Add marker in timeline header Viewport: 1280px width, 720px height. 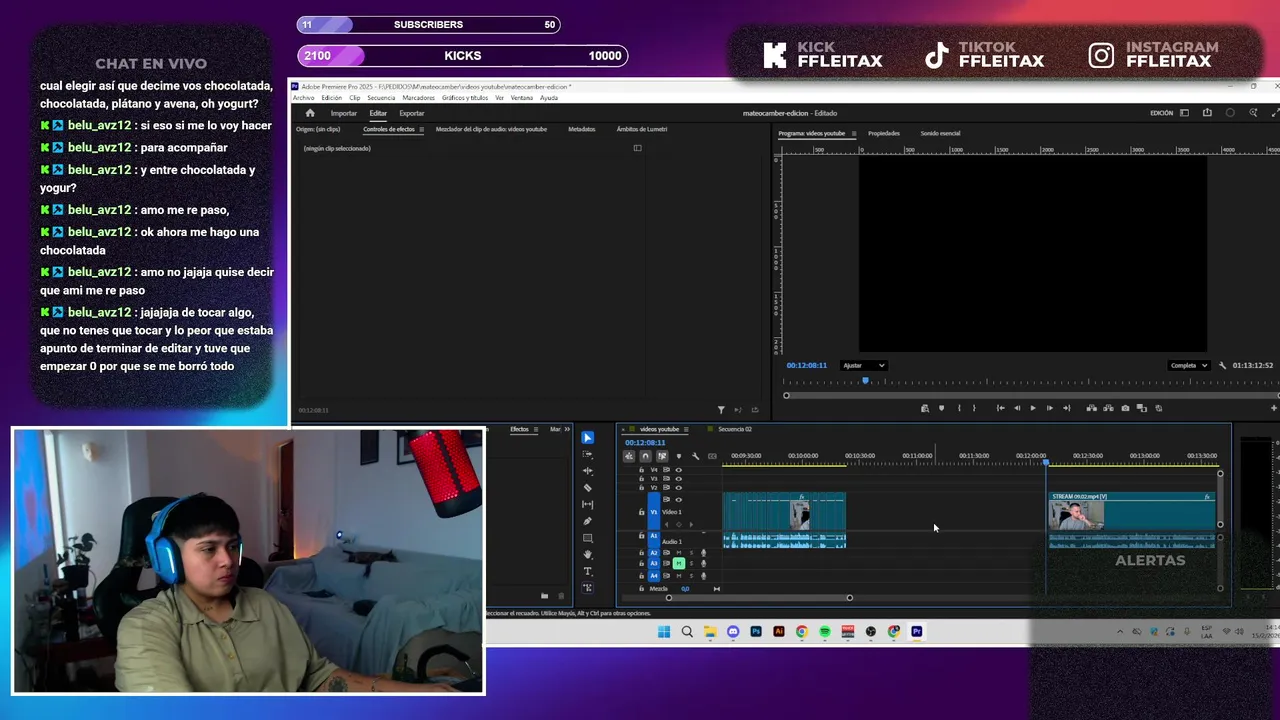click(678, 456)
